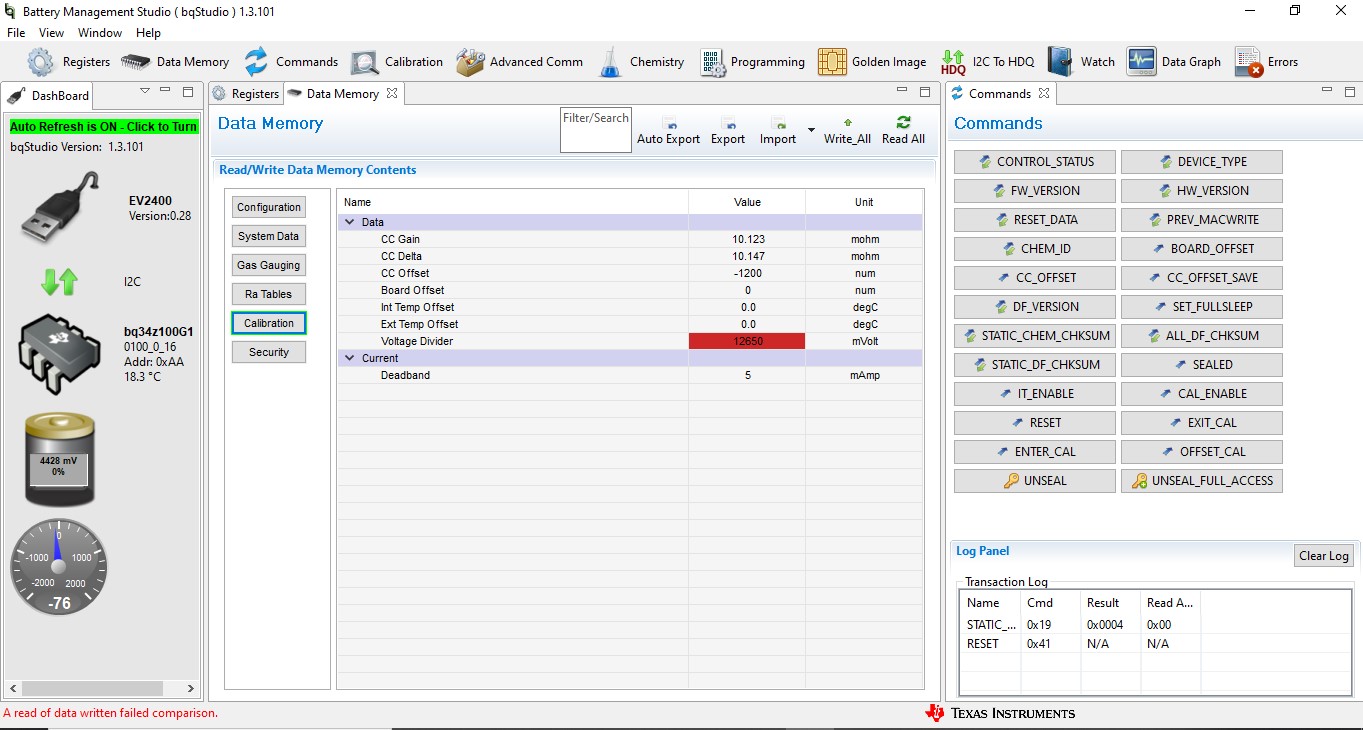Toggle Auto Refresh ON green banner
The image size is (1363, 730).
(104, 127)
